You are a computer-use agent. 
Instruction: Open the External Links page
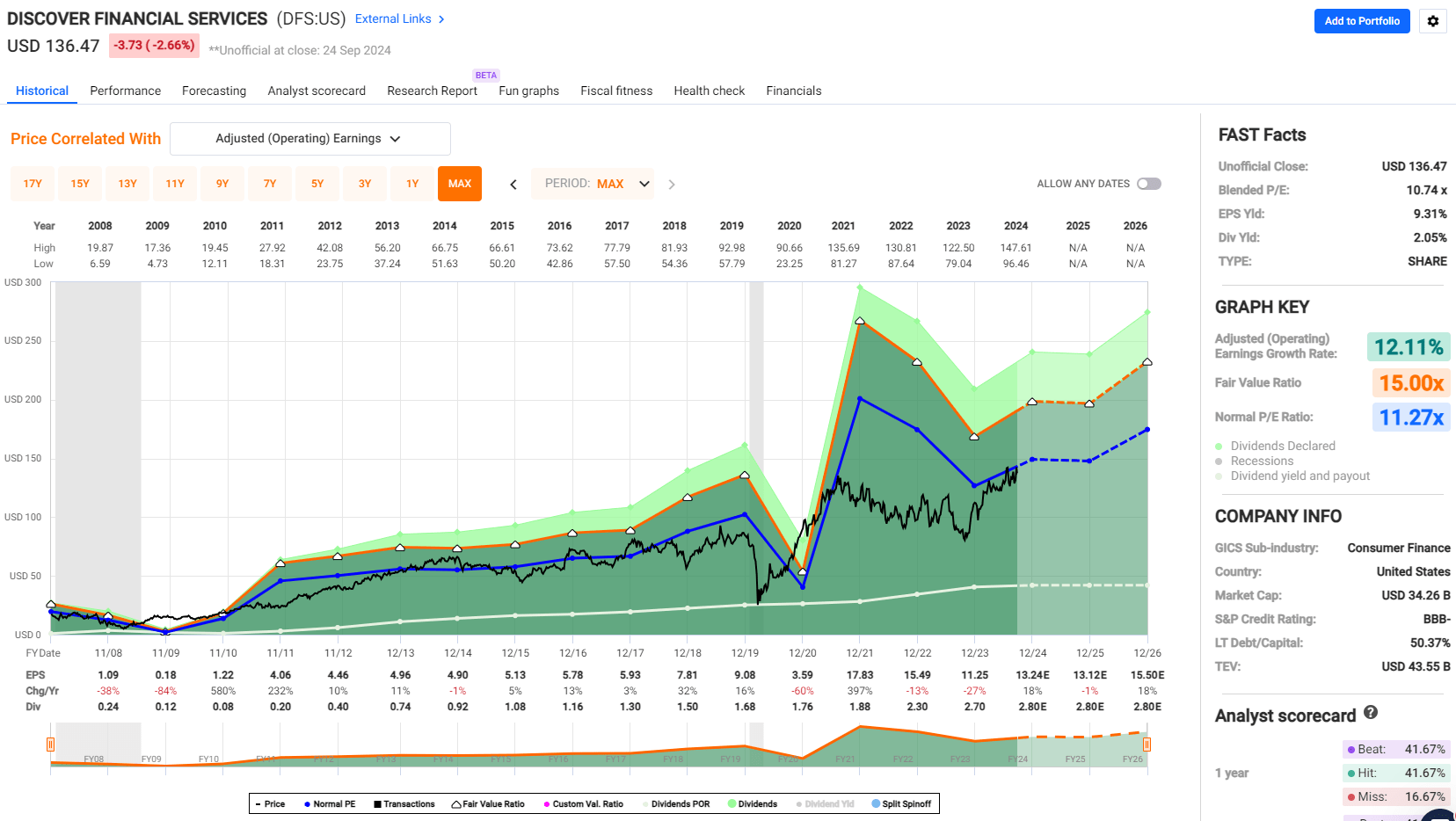393,18
